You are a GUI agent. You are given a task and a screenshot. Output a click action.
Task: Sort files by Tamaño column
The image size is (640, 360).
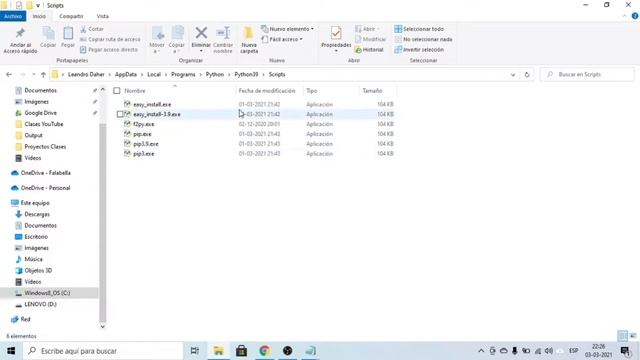click(372, 91)
